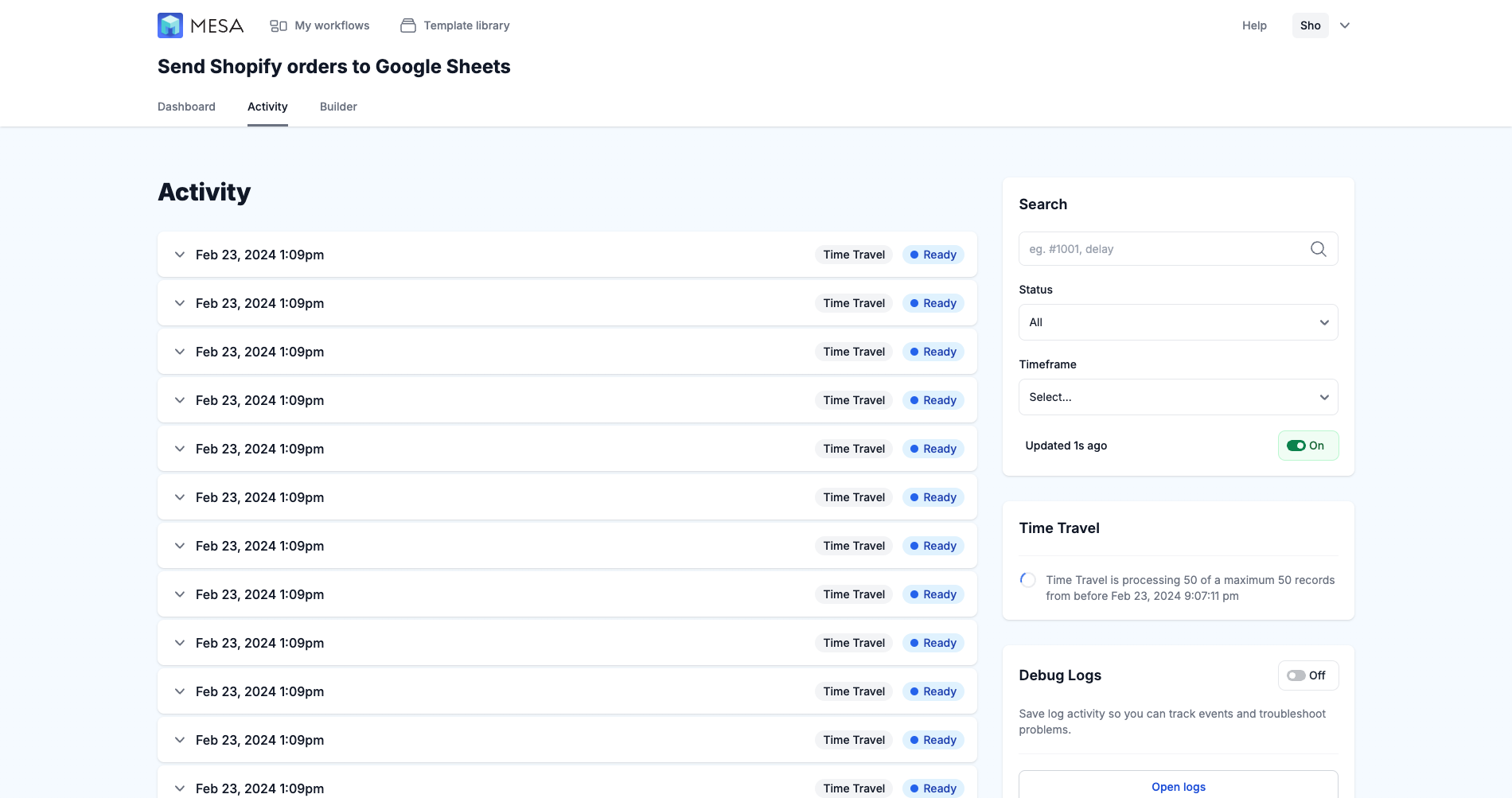
Task: Click Ready status badge in first activity row
Action: click(933, 255)
